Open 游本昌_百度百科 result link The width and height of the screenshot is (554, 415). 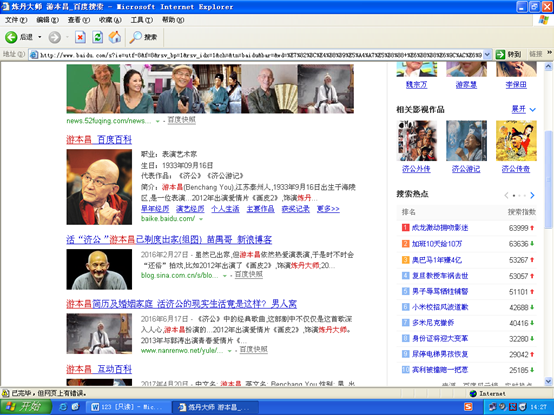tap(99, 140)
